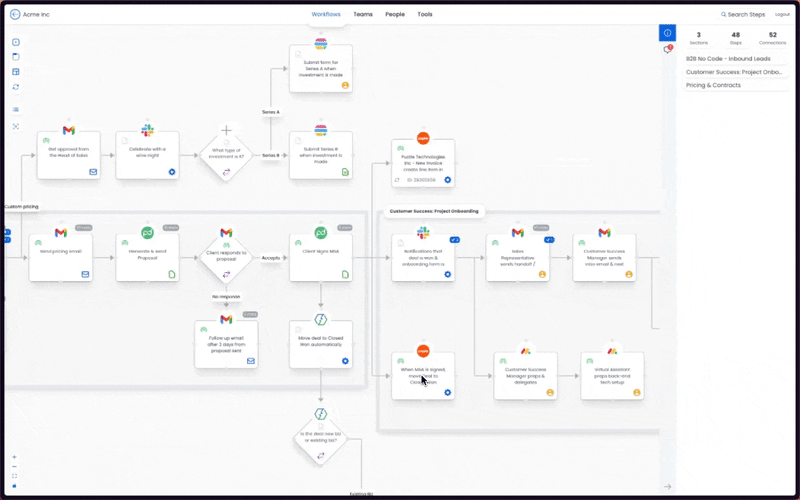The image size is (800, 500).
Task: Open 'Follow up email after 3 days' step
Action: tap(226, 344)
